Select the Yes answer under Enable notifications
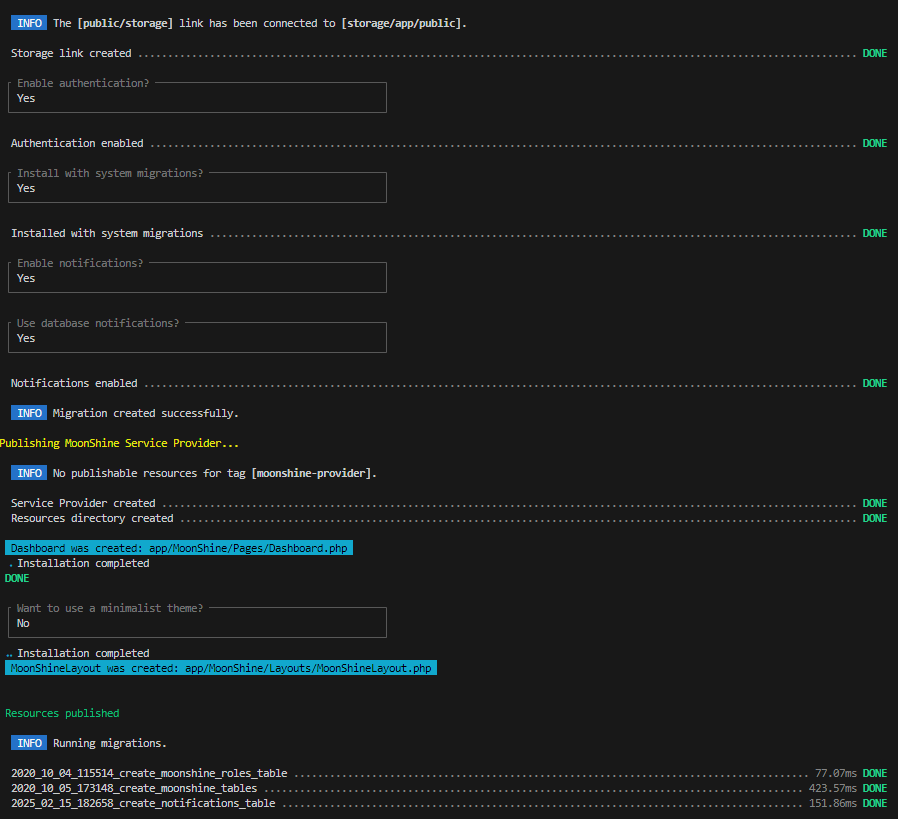 click(x=26, y=278)
